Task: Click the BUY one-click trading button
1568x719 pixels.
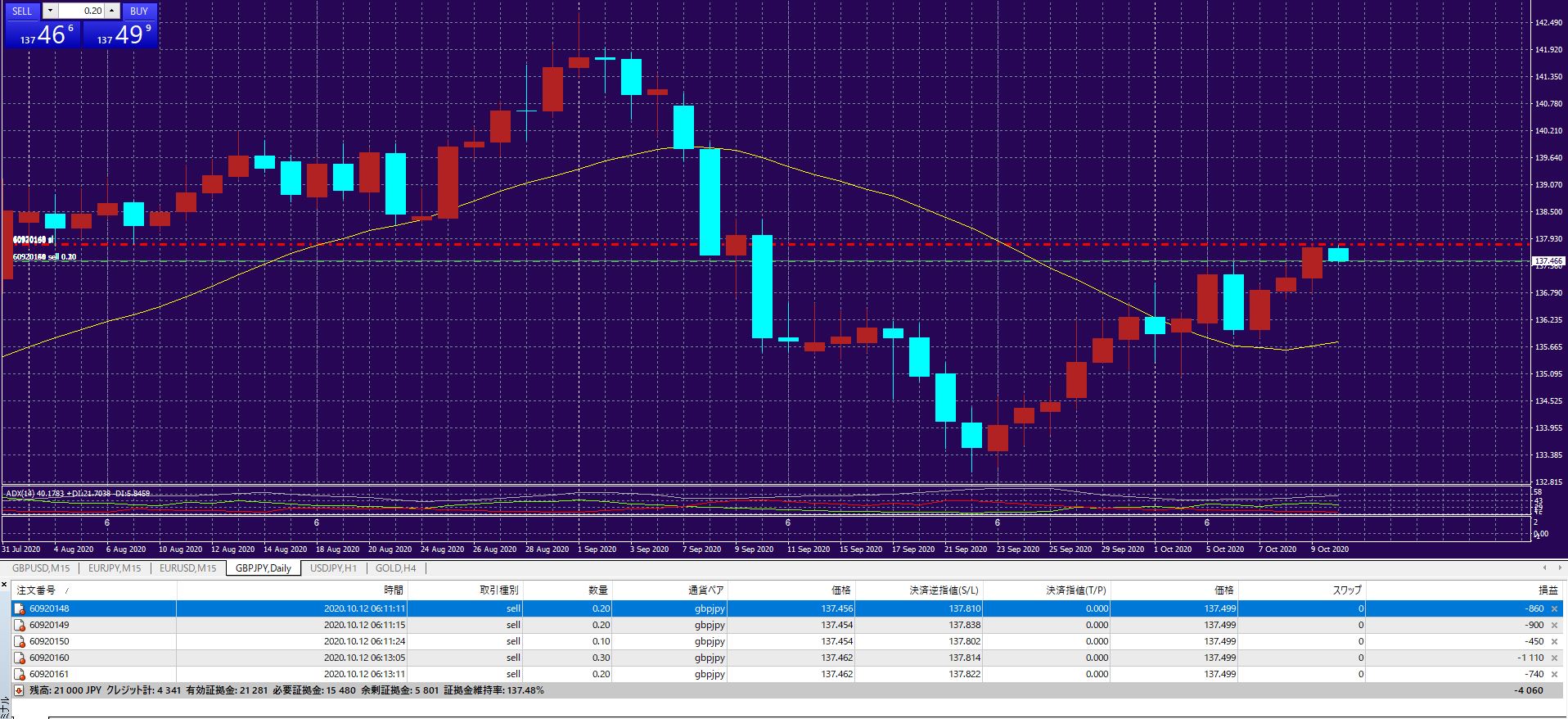Action: (139, 11)
